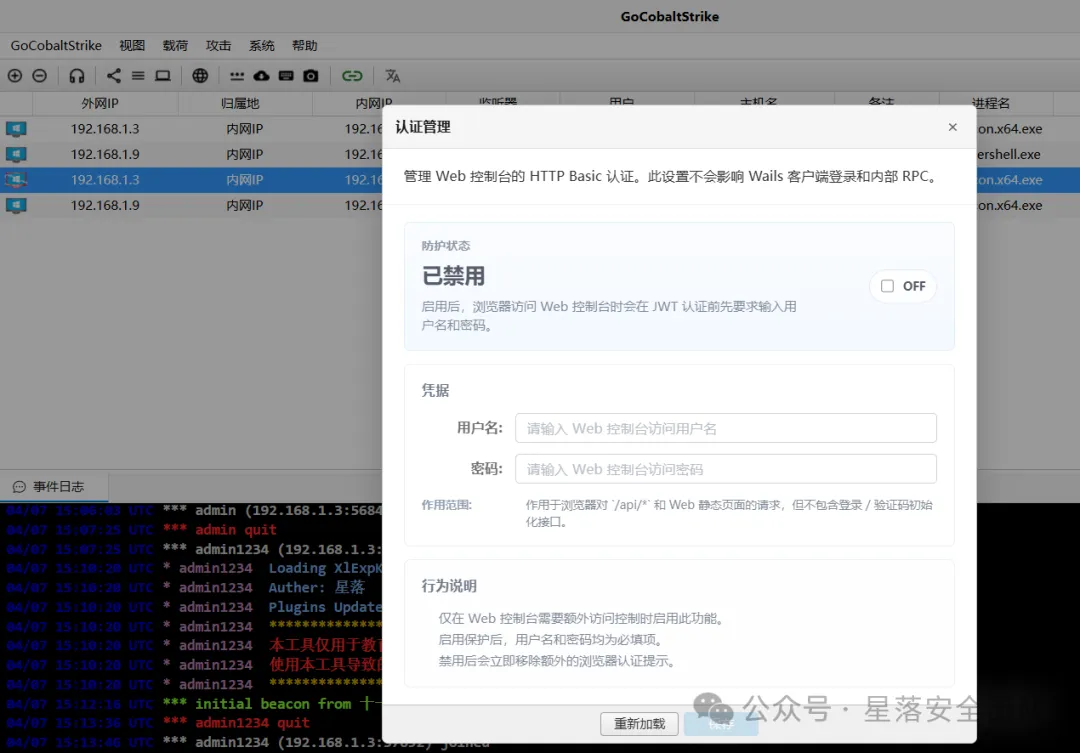Open listeners via the headphones icon
The height and width of the screenshot is (753, 1080).
coord(76,76)
